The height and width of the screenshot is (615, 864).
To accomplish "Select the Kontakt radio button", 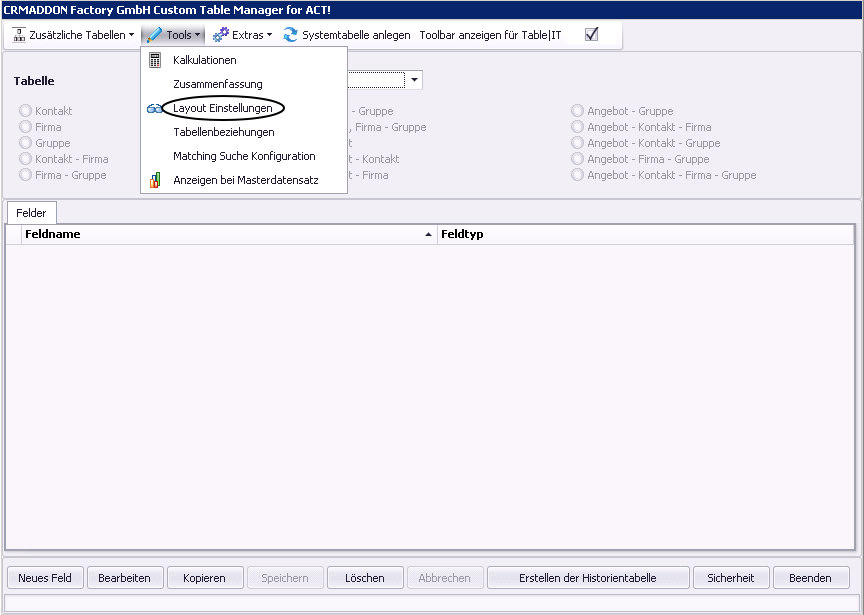I will [25, 111].
